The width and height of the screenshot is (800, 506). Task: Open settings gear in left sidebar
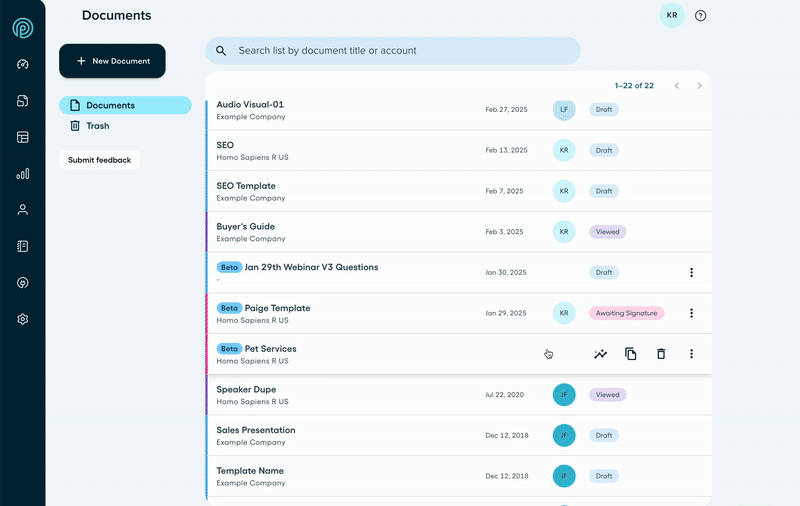22,319
